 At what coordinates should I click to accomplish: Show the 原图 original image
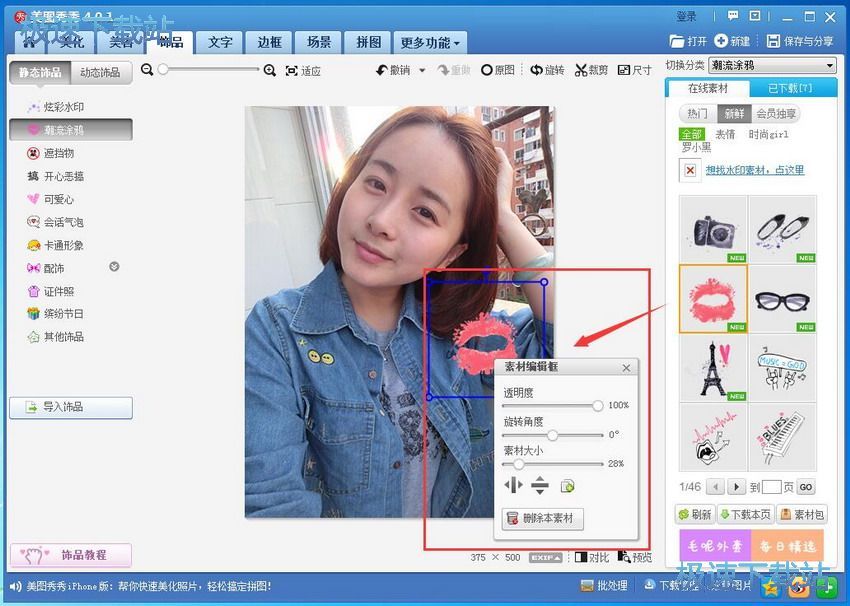[498, 70]
